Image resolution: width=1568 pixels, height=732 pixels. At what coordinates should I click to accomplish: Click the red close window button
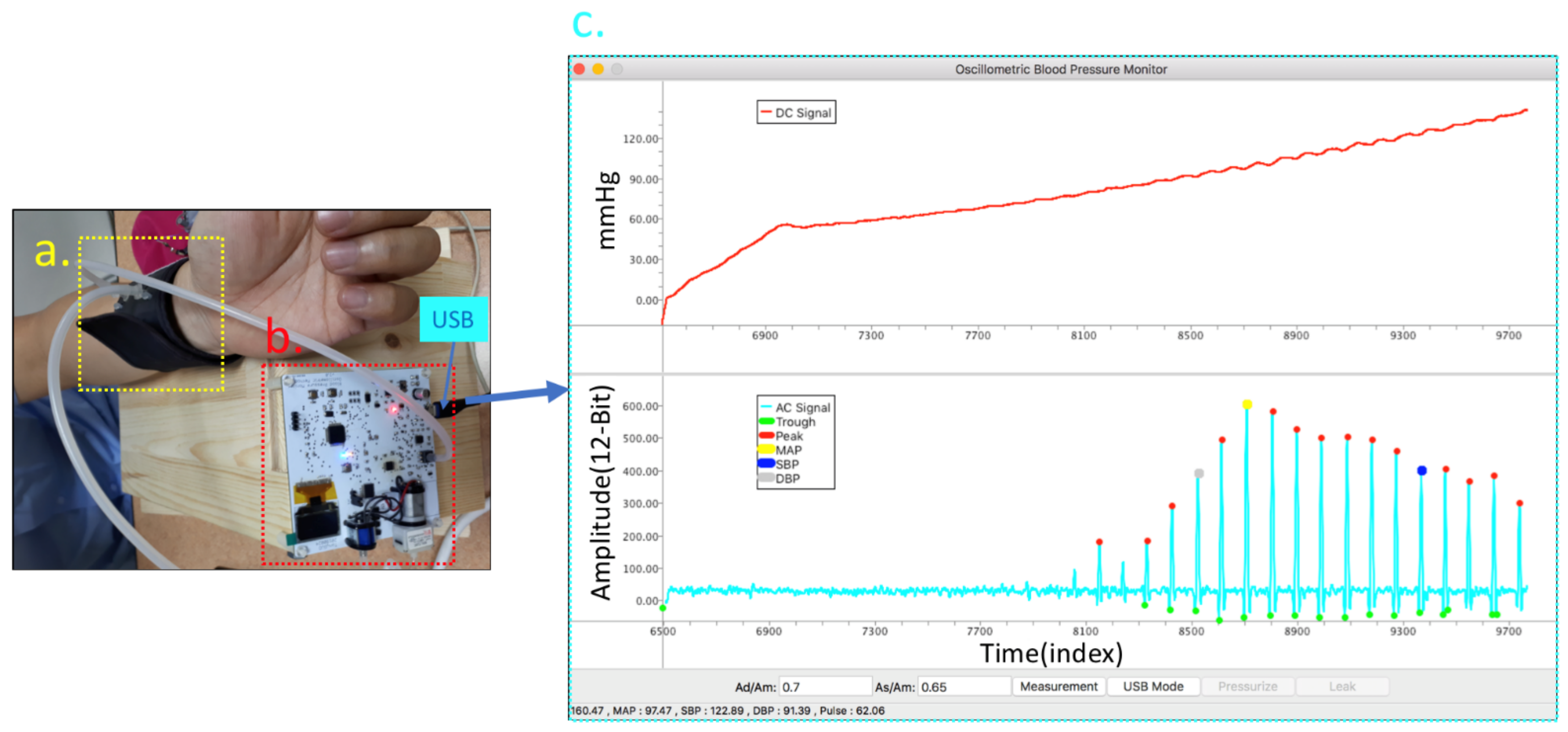[579, 70]
